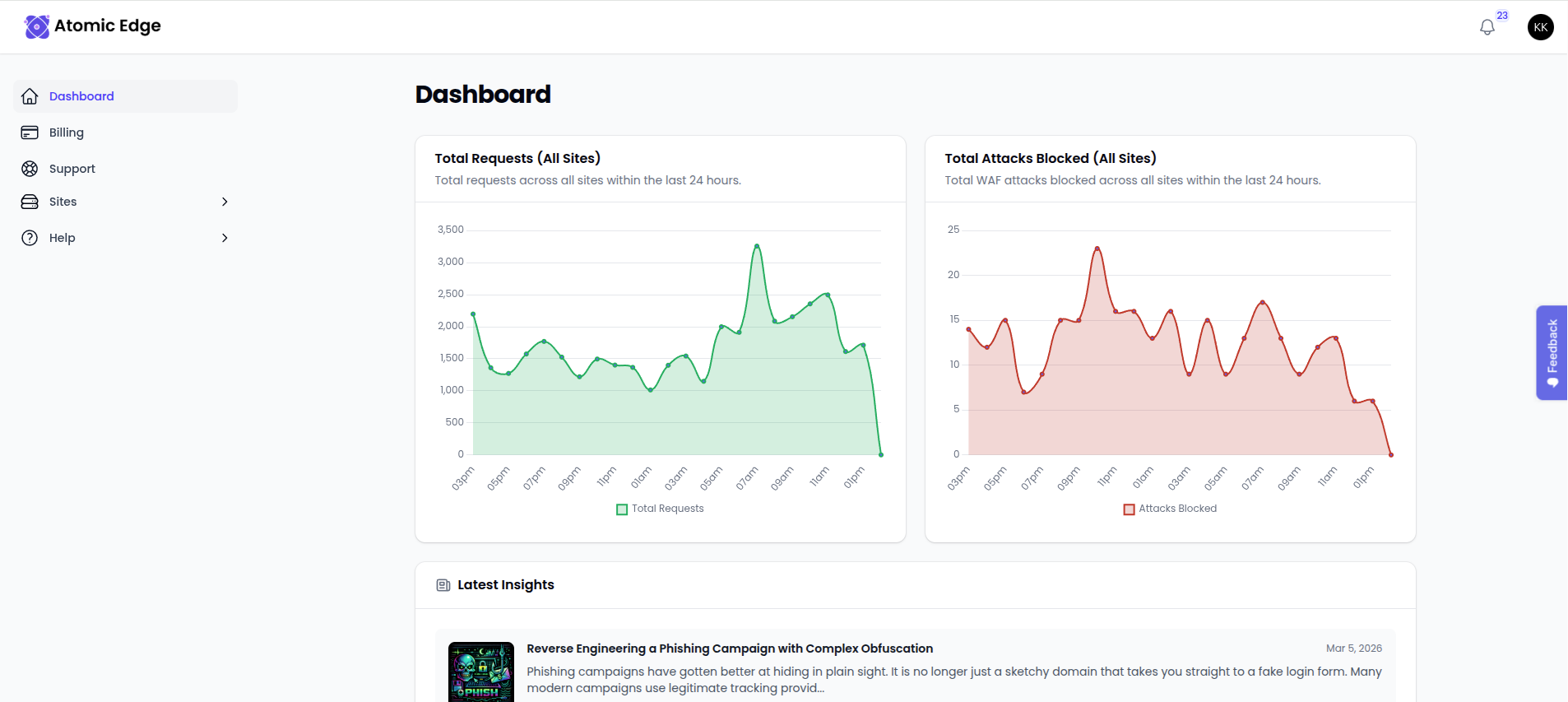Open the Billing menu item
The width and height of the screenshot is (1568, 702).
126,132
